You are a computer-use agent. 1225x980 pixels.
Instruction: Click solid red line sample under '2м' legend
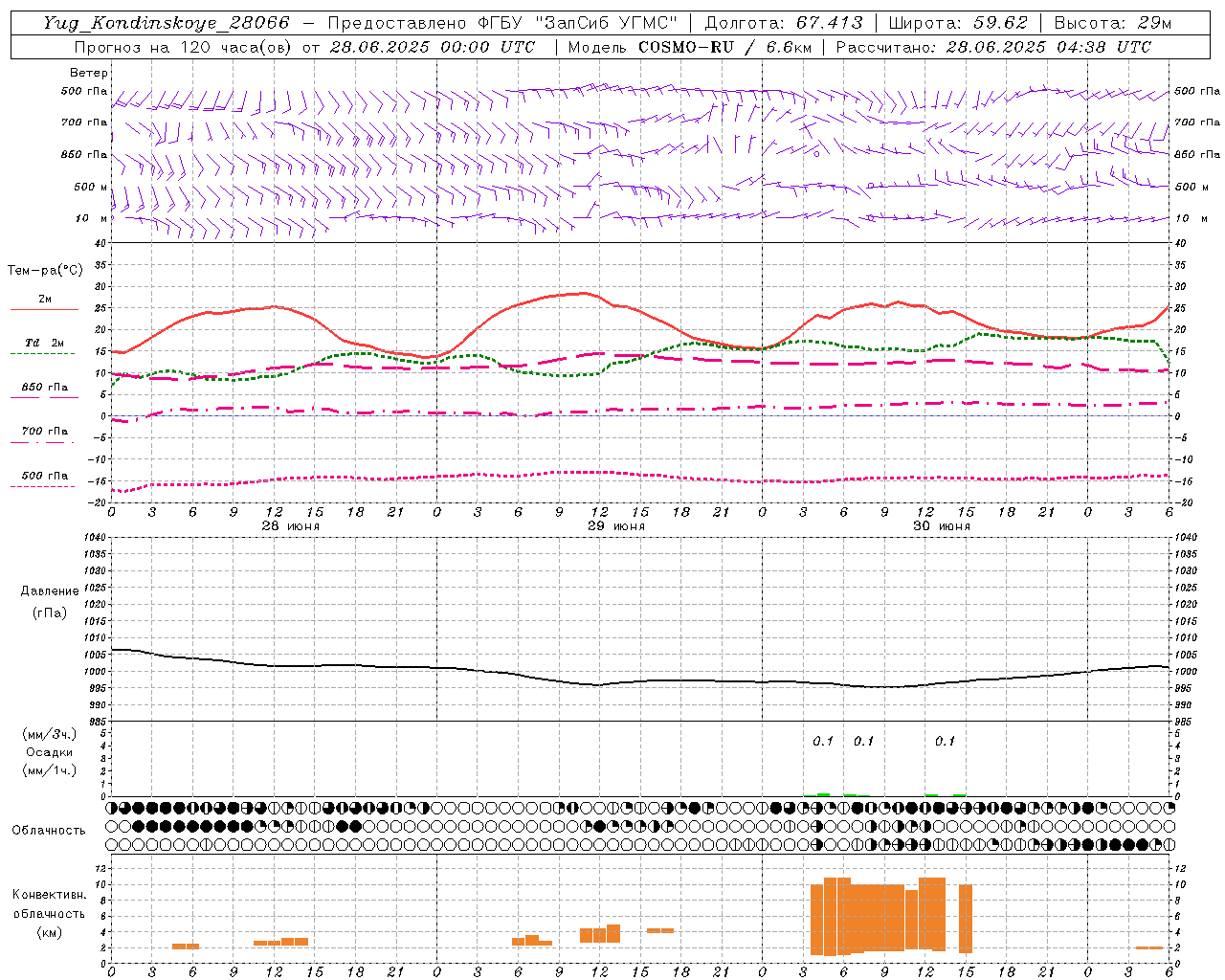(x=44, y=310)
